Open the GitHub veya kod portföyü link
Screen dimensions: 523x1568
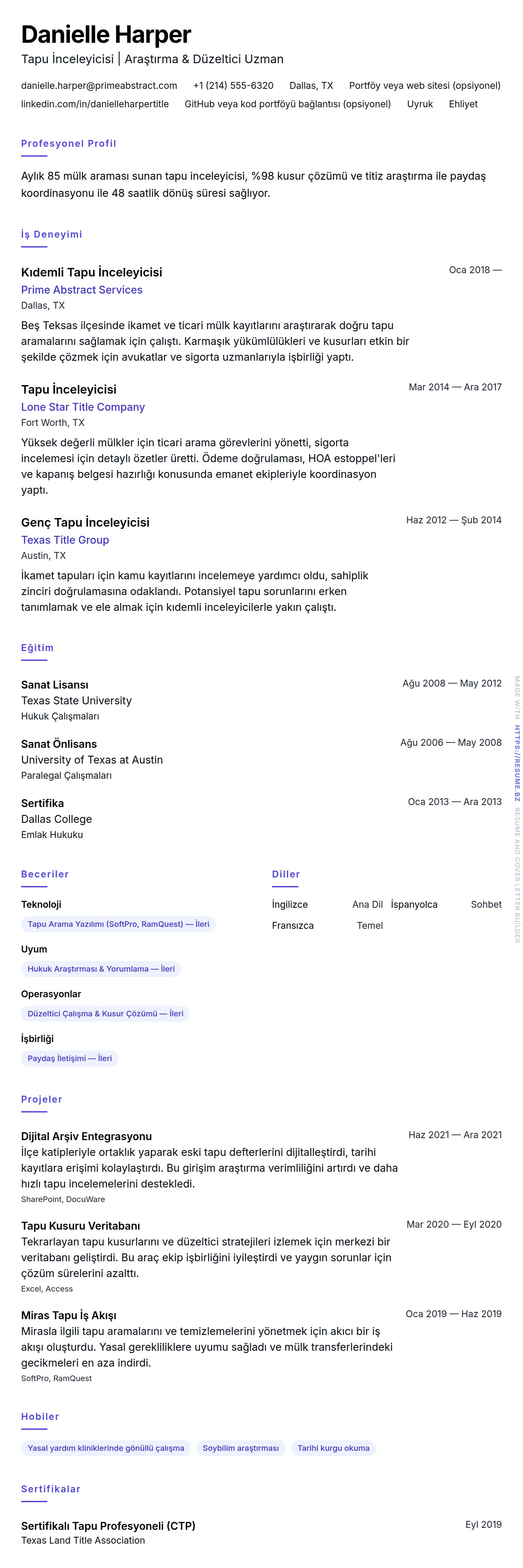[288, 104]
